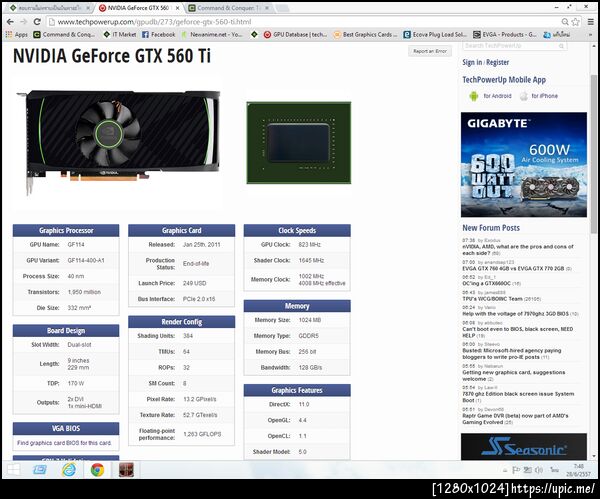The width and height of the screenshot is (600, 499).
Task: Open the Newanime.net bookmark
Action: pos(212,34)
